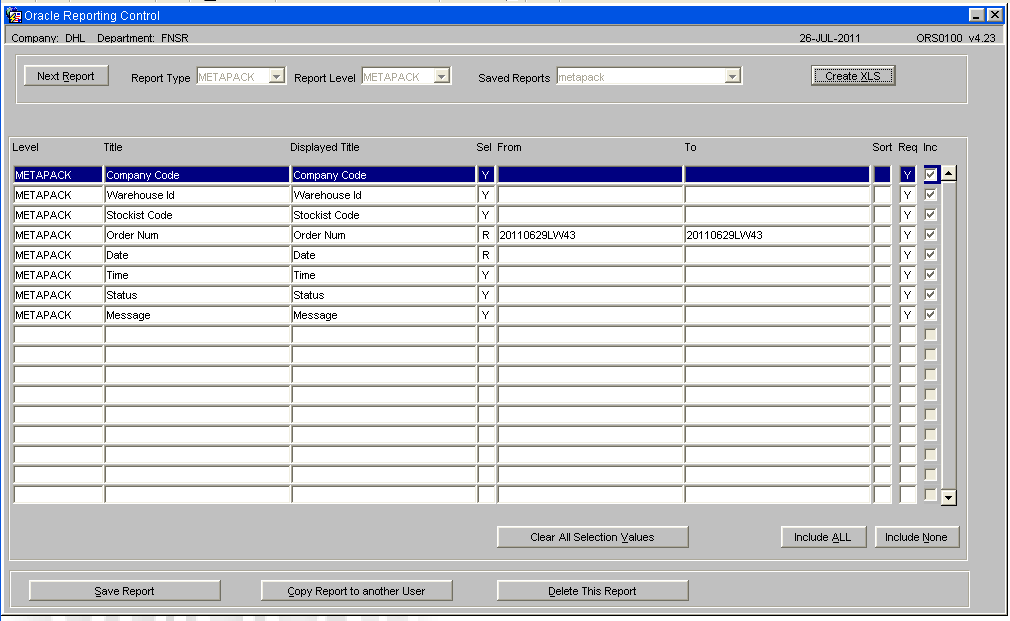Click the table scrollbar down arrow
The image size is (1010, 621).
[x=949, y=497]
